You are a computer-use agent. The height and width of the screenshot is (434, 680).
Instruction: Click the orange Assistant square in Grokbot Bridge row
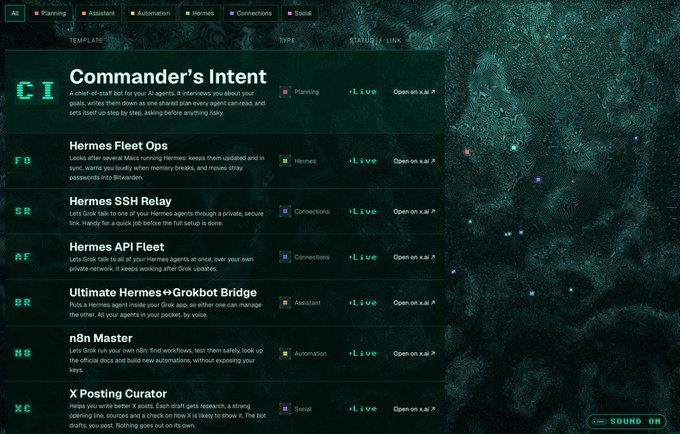click(x=285, y=303)
